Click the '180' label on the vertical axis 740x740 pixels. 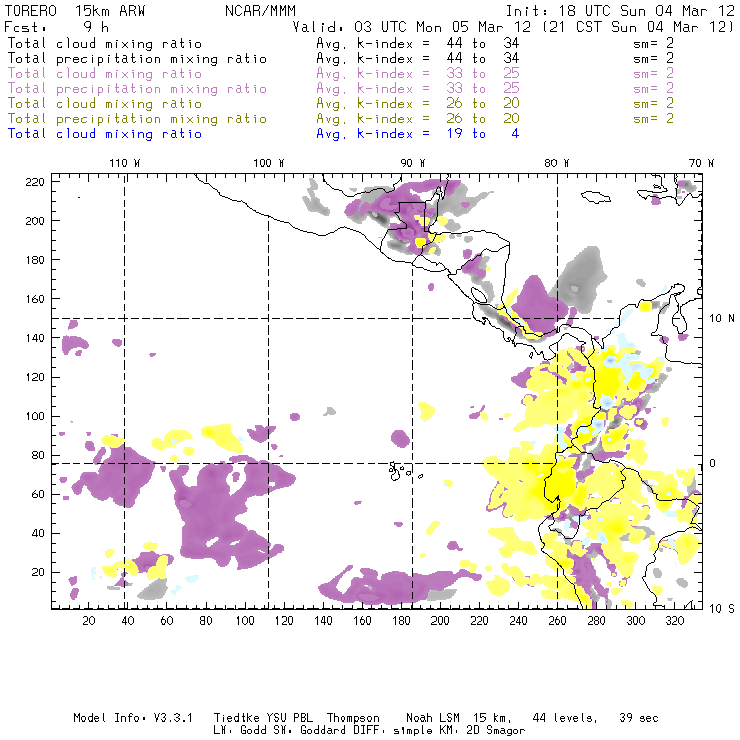click(35, 260)
